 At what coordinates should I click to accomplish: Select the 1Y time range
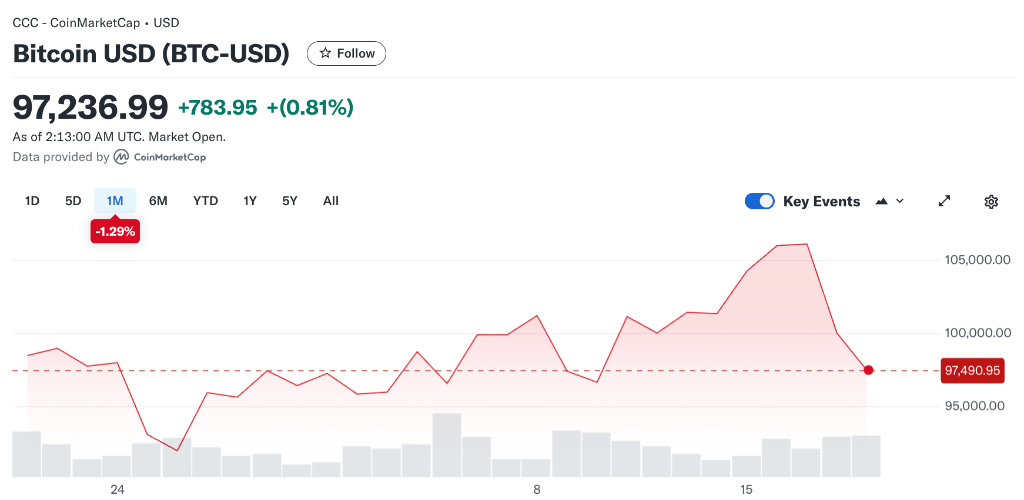(250, 201)
